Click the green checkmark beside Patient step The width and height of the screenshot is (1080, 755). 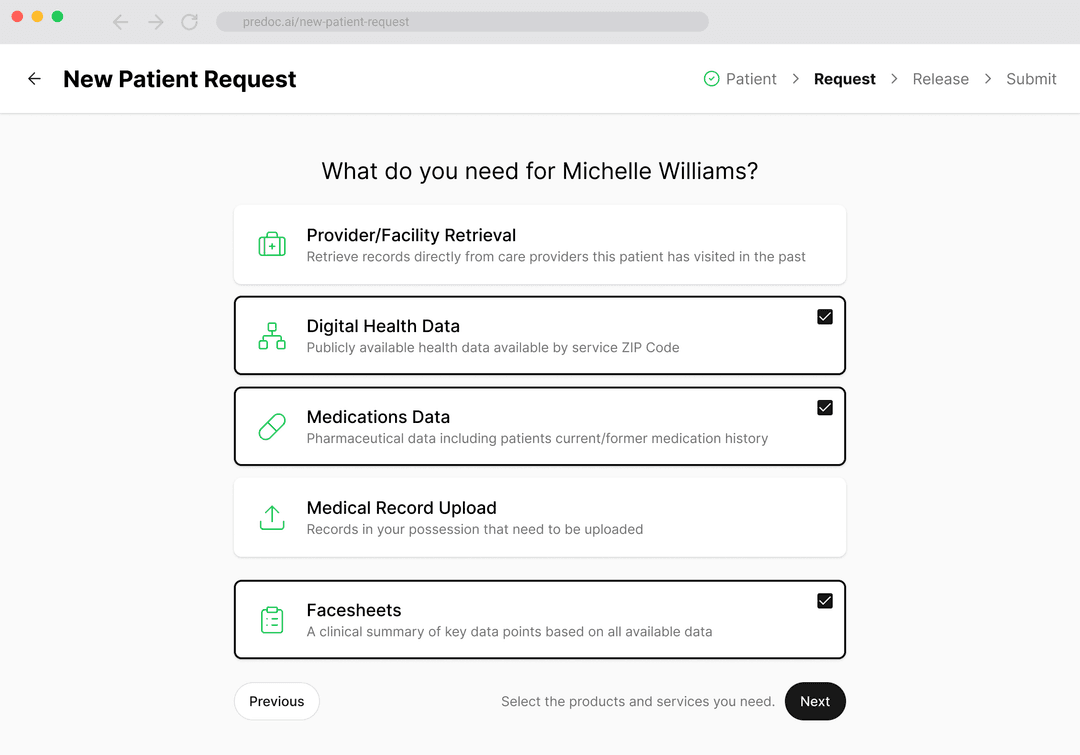pyautogui.click(x=710, y=78)
